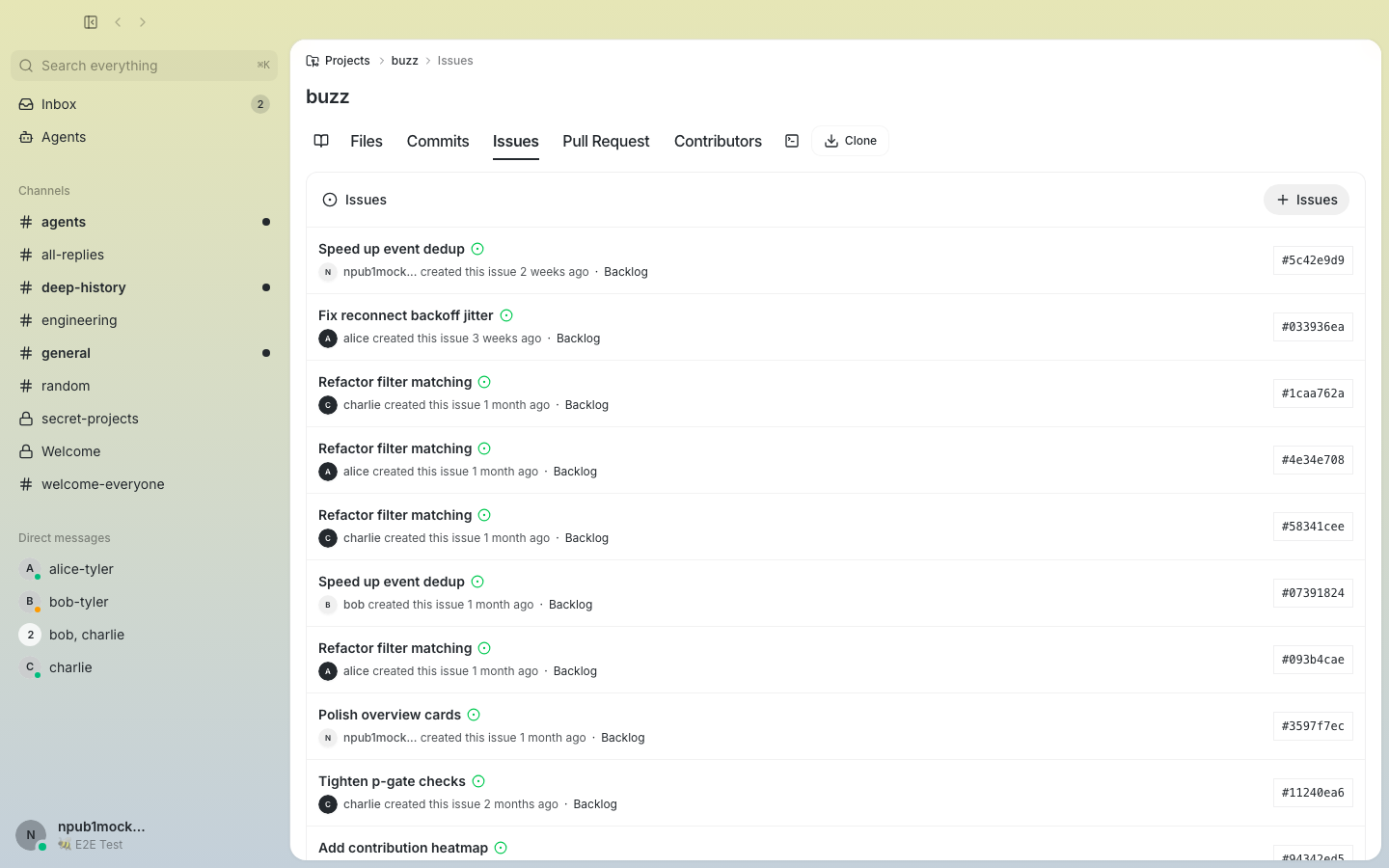Click the Channels section header
Screen dimensions: 1389x868
[44, 191]
